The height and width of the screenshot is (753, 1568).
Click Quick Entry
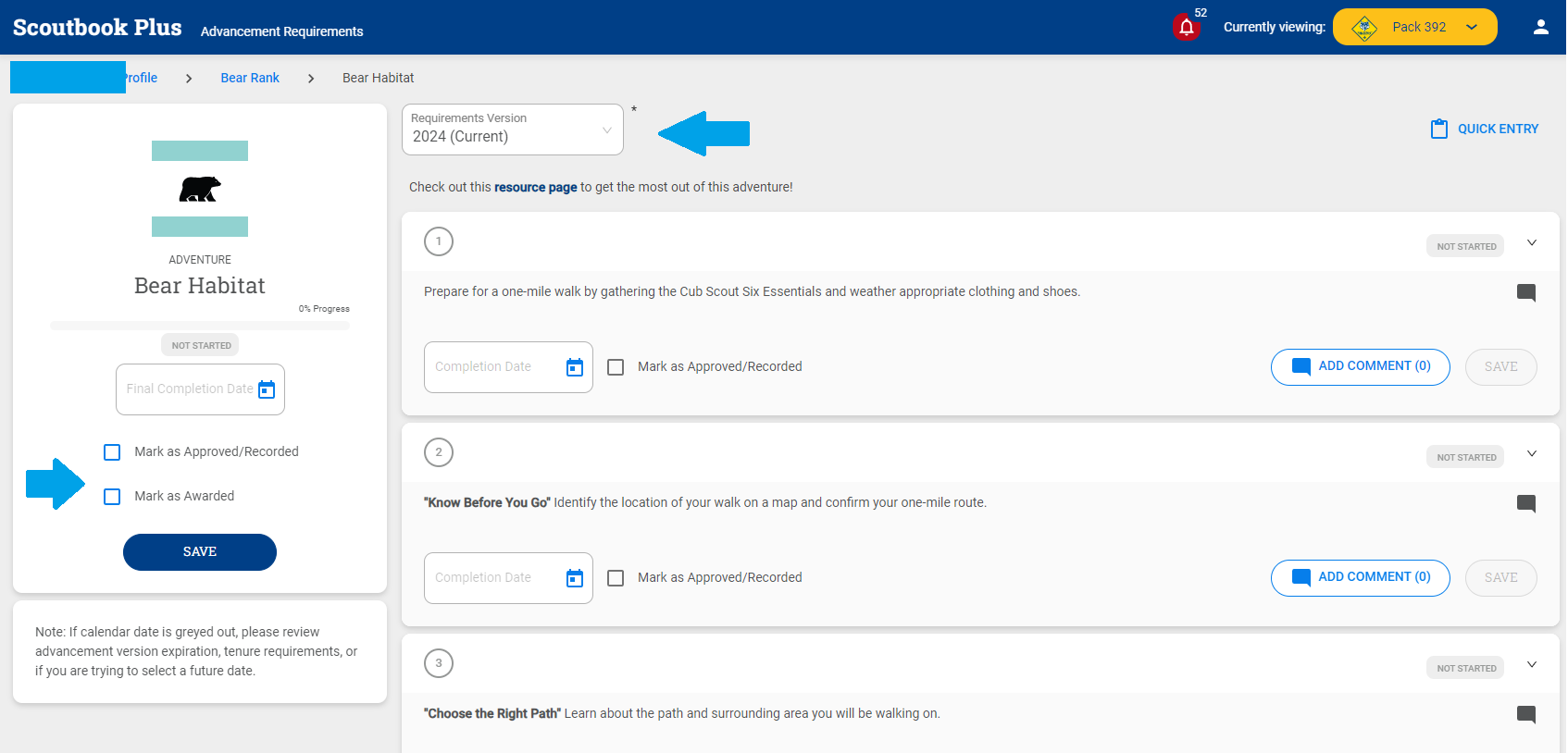point(1485,129)
